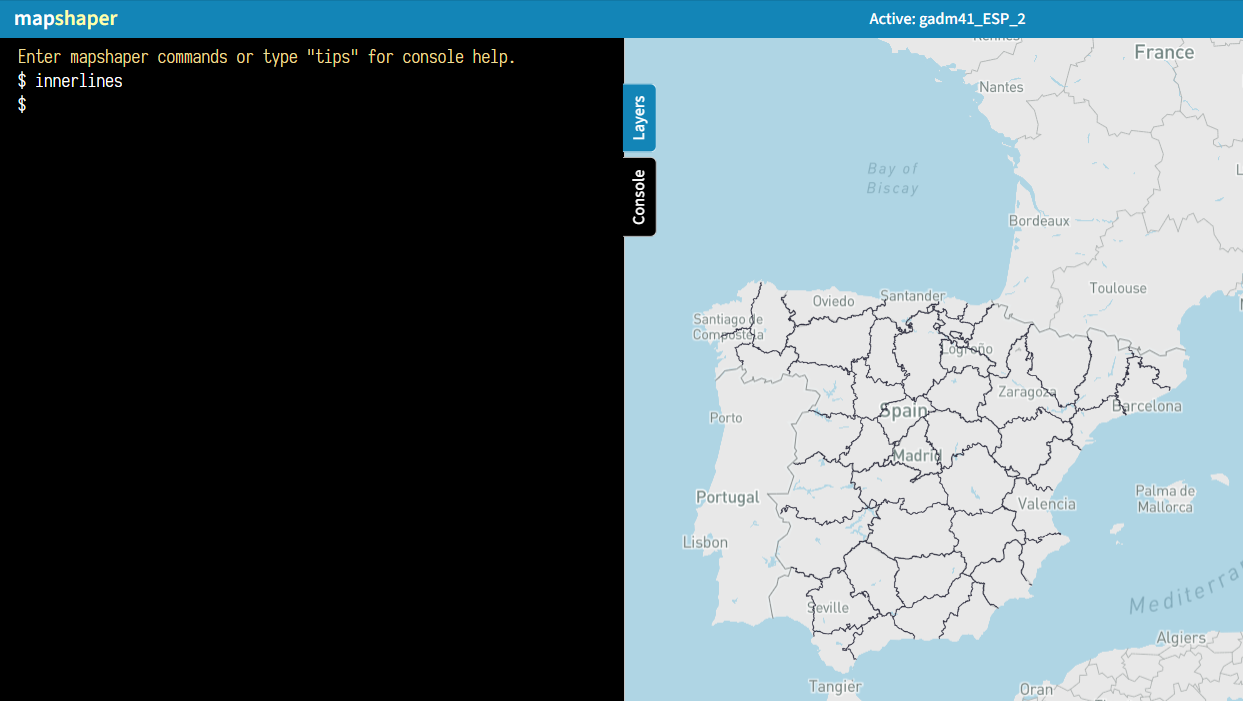The image size is (1243, 701).
Task: Click the "innerlines" command text
Action: click(x=79, y=81)
